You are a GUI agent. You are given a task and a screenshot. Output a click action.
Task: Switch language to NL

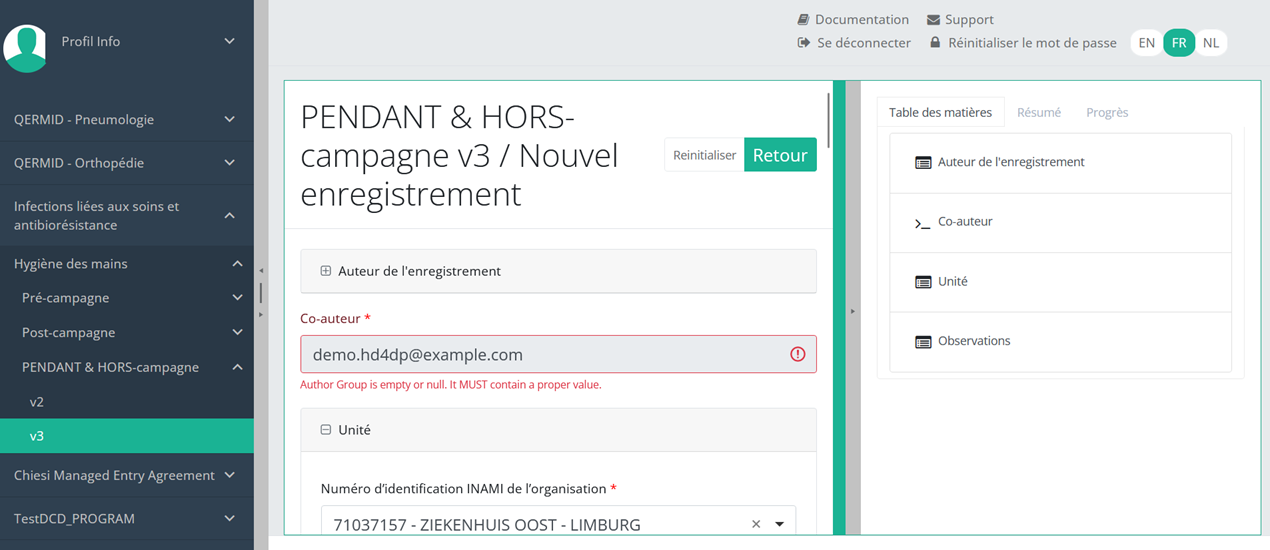(x=1211, y=43)
